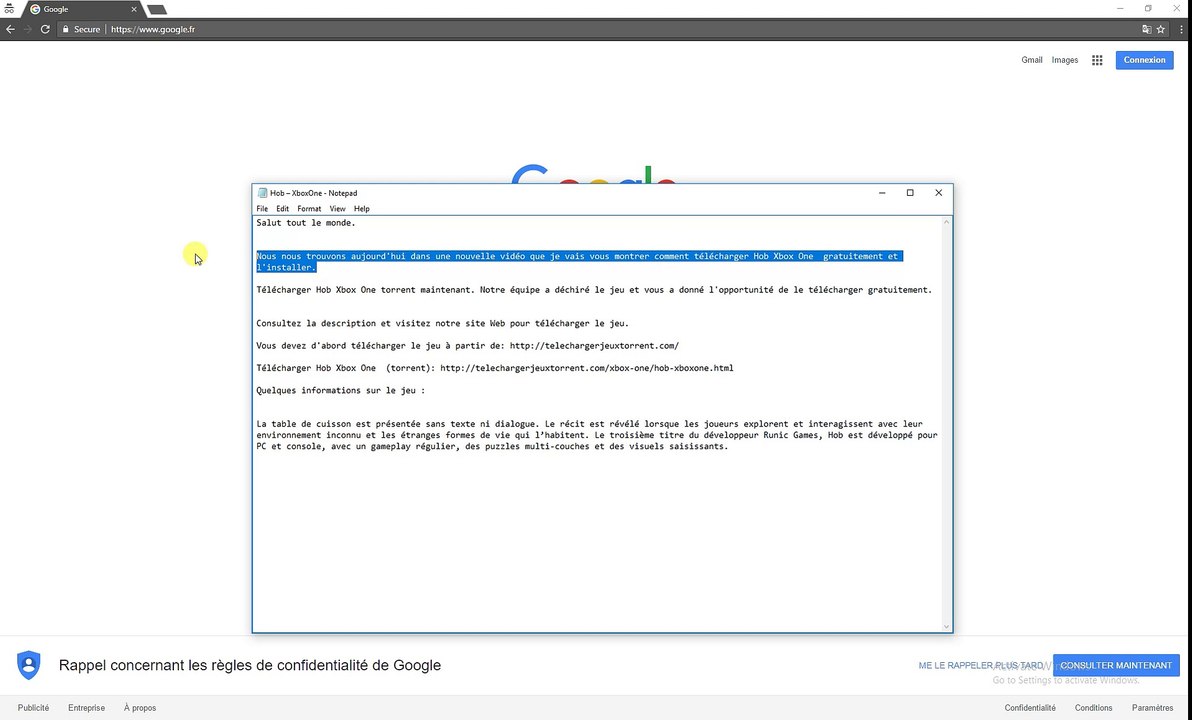Click the privacy shield icon
Image resolution: width=1192 pixels, height=720 pixels.
[29, 665]
